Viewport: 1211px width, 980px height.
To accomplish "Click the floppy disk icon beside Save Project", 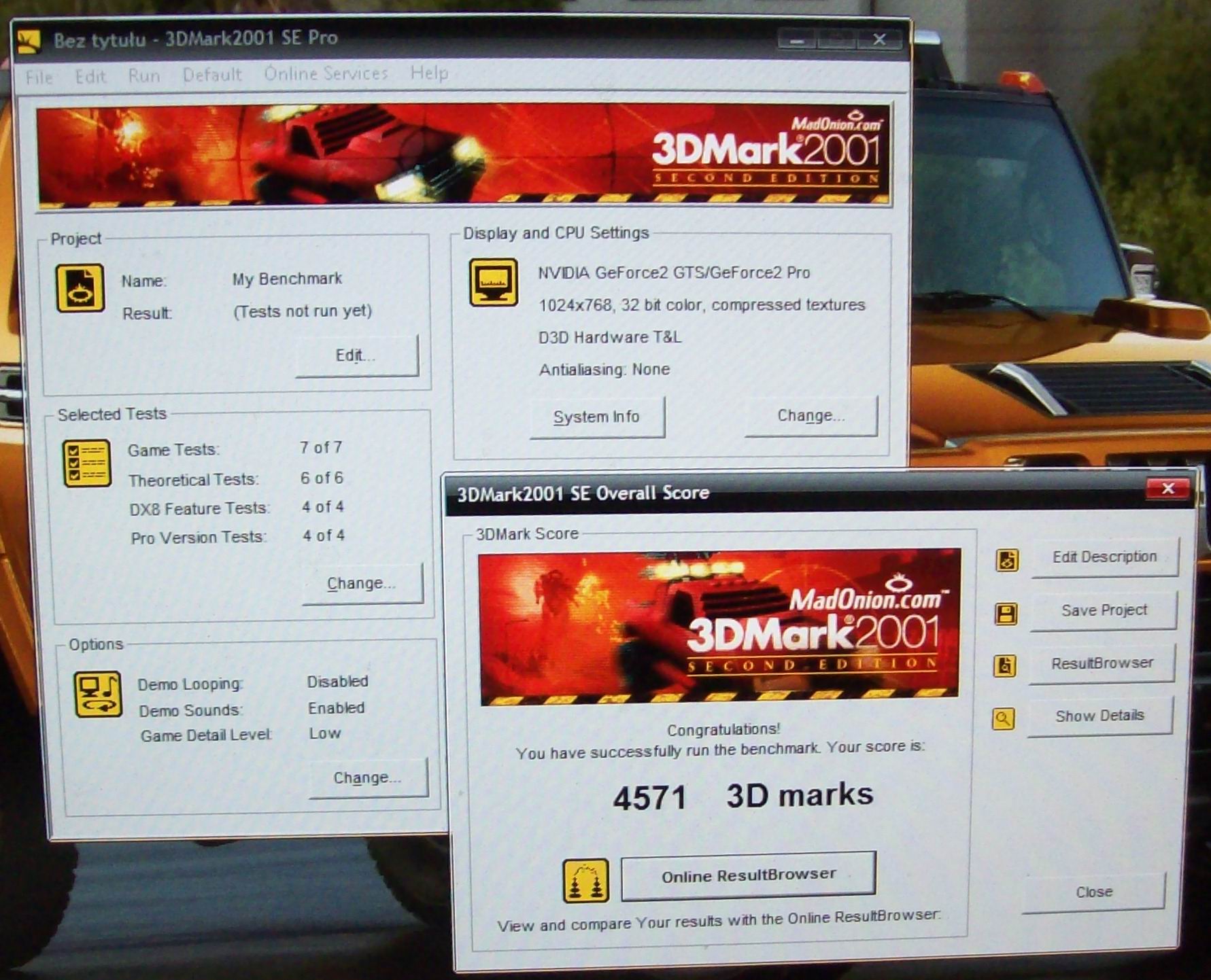I will click(1006, 614).
